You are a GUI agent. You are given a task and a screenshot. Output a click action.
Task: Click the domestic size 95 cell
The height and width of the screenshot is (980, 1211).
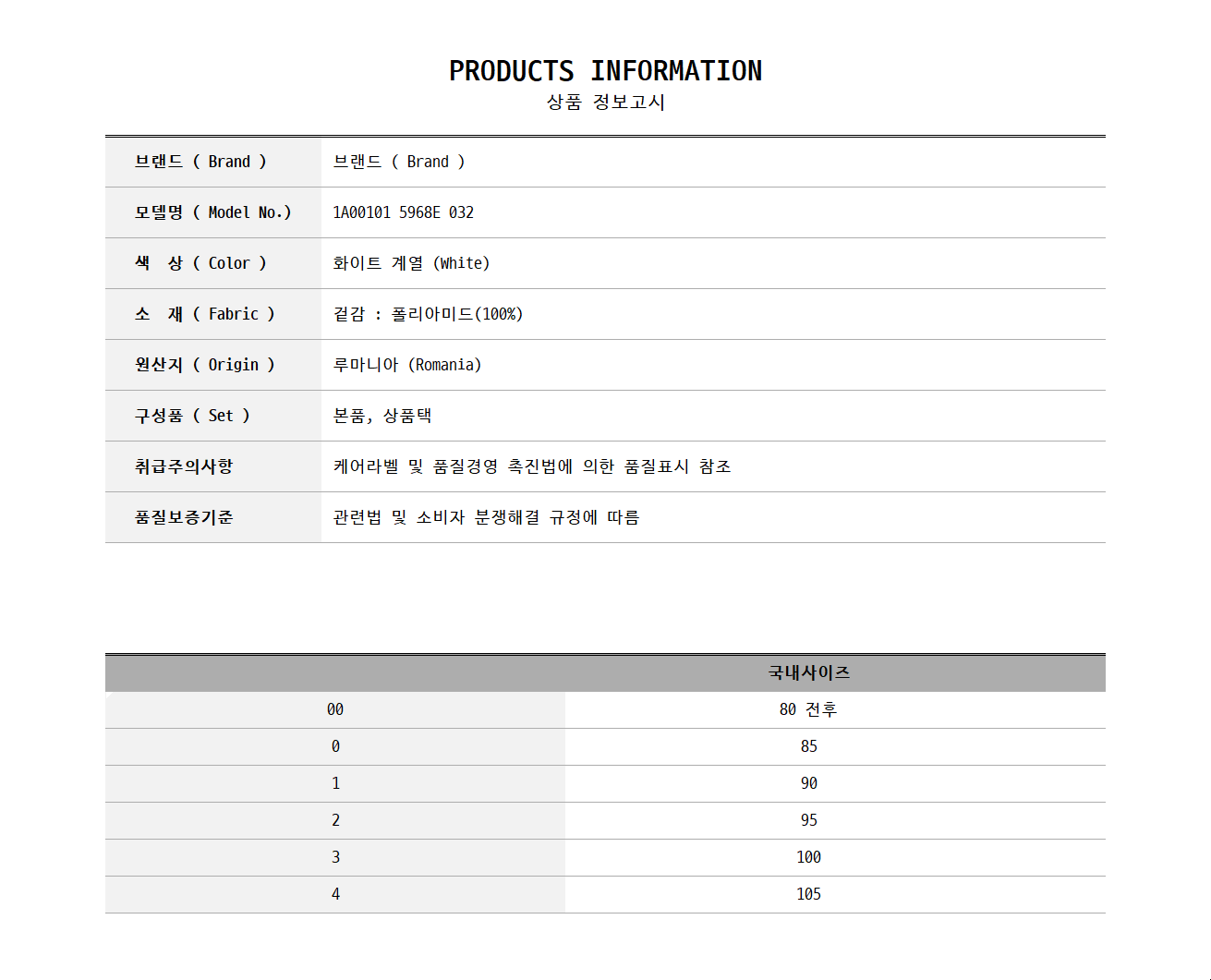point(808,820)
